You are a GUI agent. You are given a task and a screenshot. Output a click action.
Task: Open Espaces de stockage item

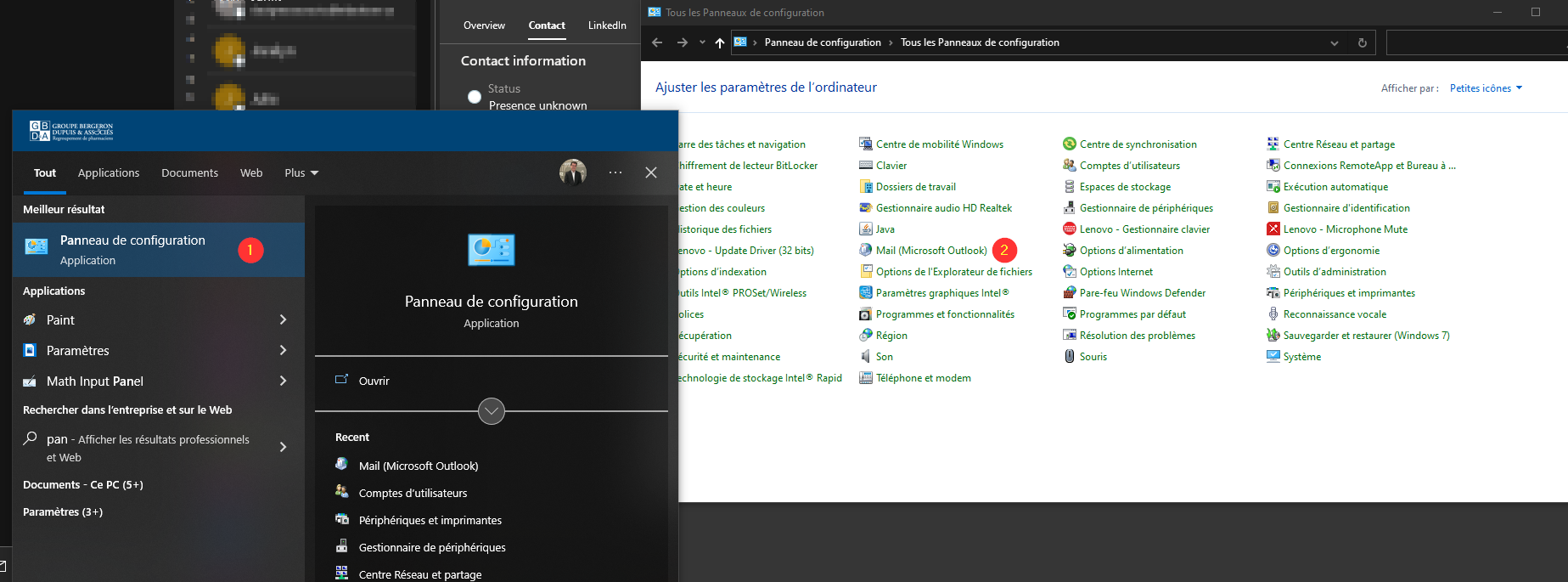(1117, 187)
